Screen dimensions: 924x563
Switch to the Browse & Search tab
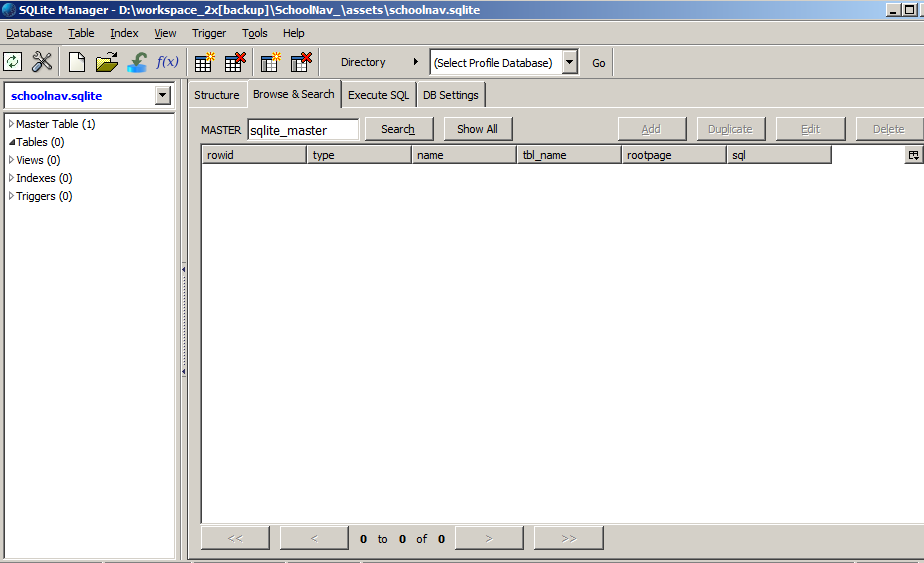tap(293, 94)
